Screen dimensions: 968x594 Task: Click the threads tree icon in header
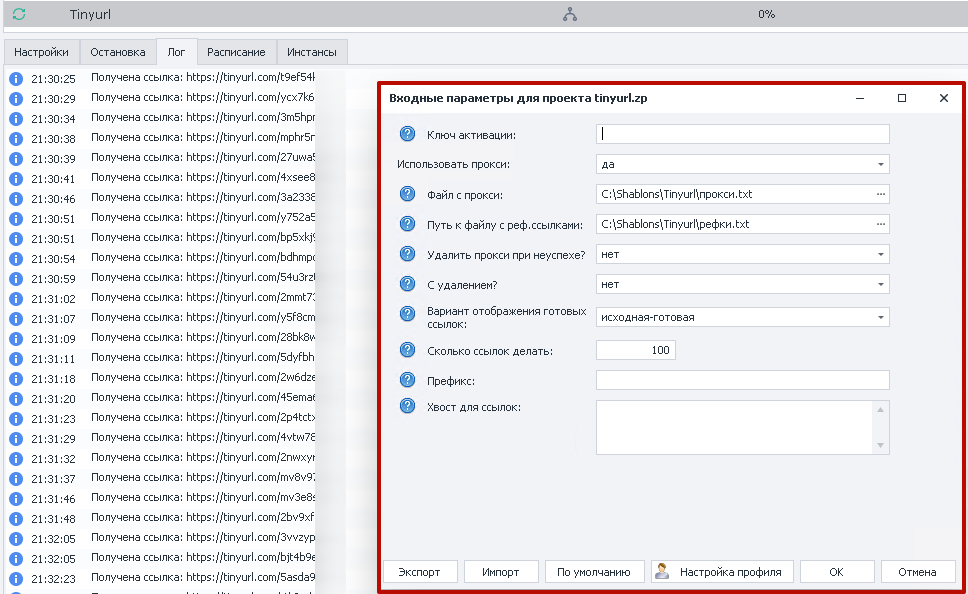tap(570, 14)
